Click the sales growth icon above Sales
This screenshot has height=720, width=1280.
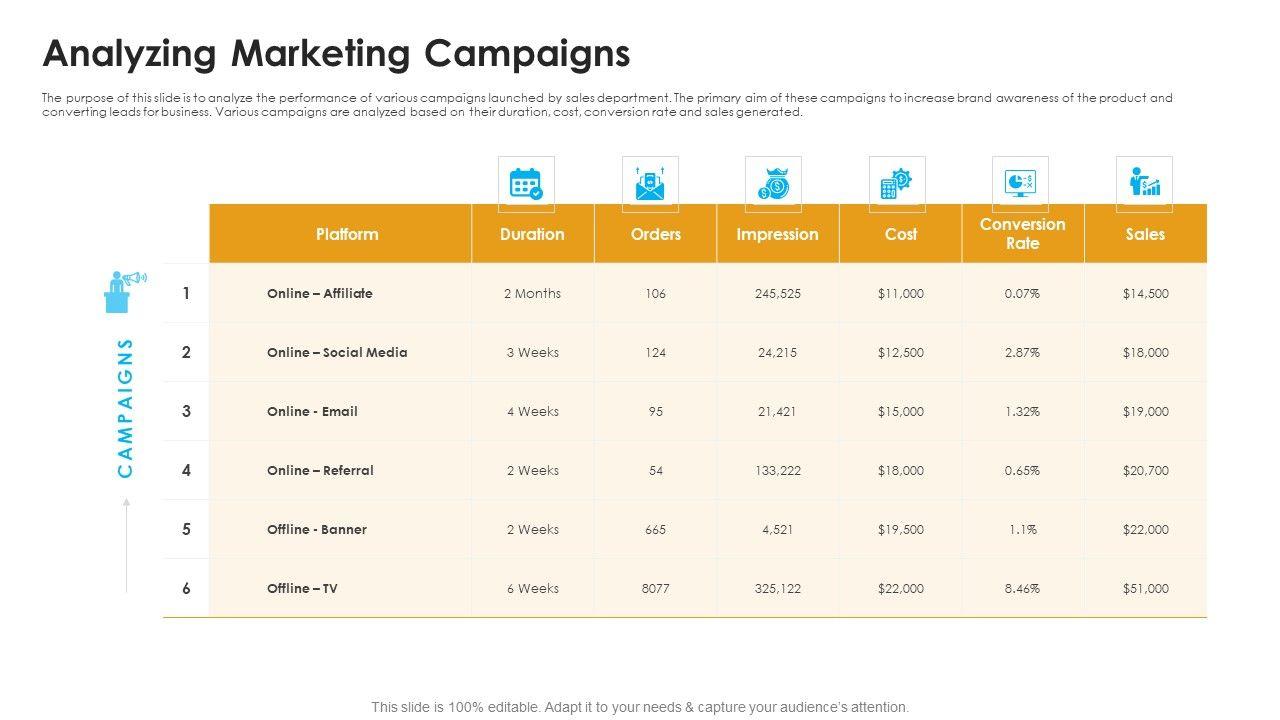point(1144,184)
